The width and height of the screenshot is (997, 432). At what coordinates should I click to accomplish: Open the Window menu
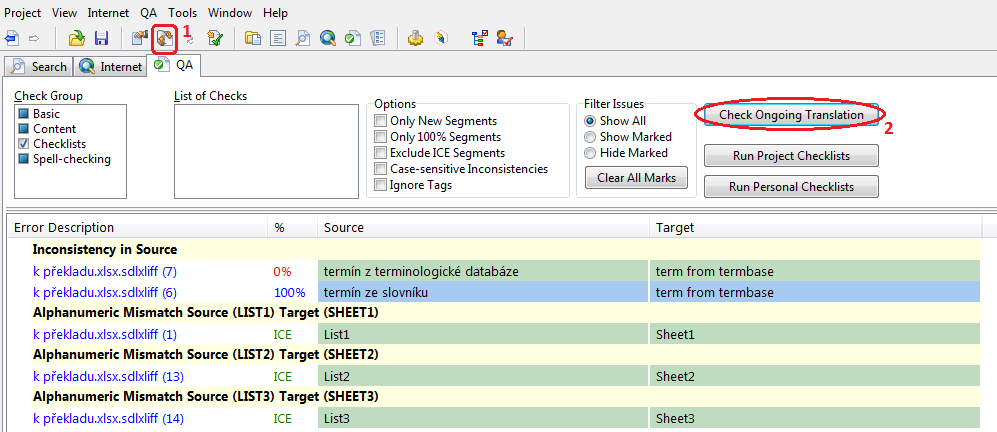pyautogui.click(x=230, y=13)
